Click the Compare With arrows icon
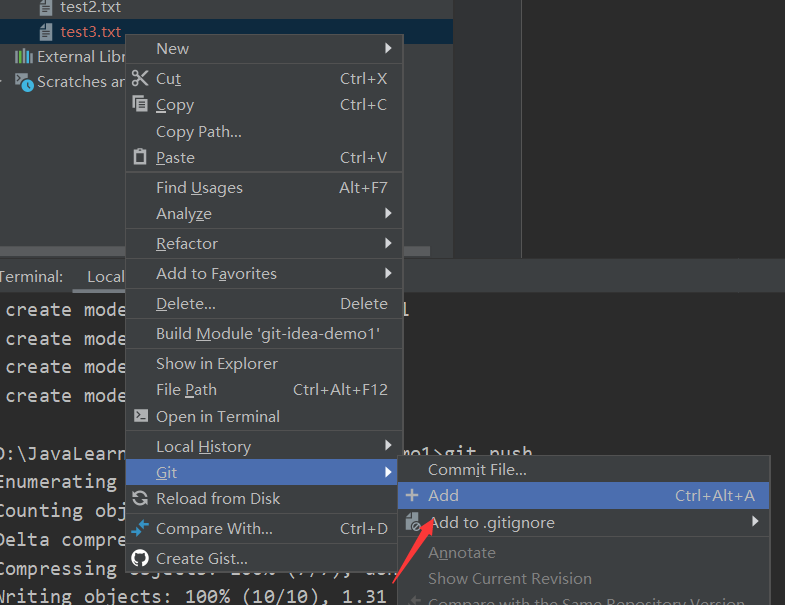The height and width of the screenshot is (605, 785). click(x=140, y=528)
